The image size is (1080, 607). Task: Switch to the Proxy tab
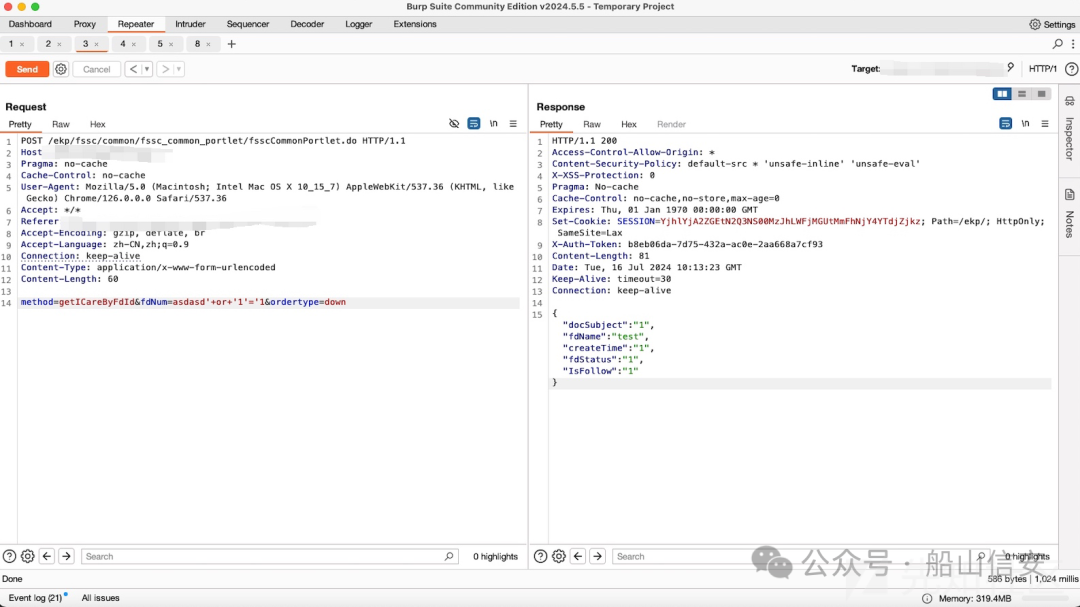(85, 24)
